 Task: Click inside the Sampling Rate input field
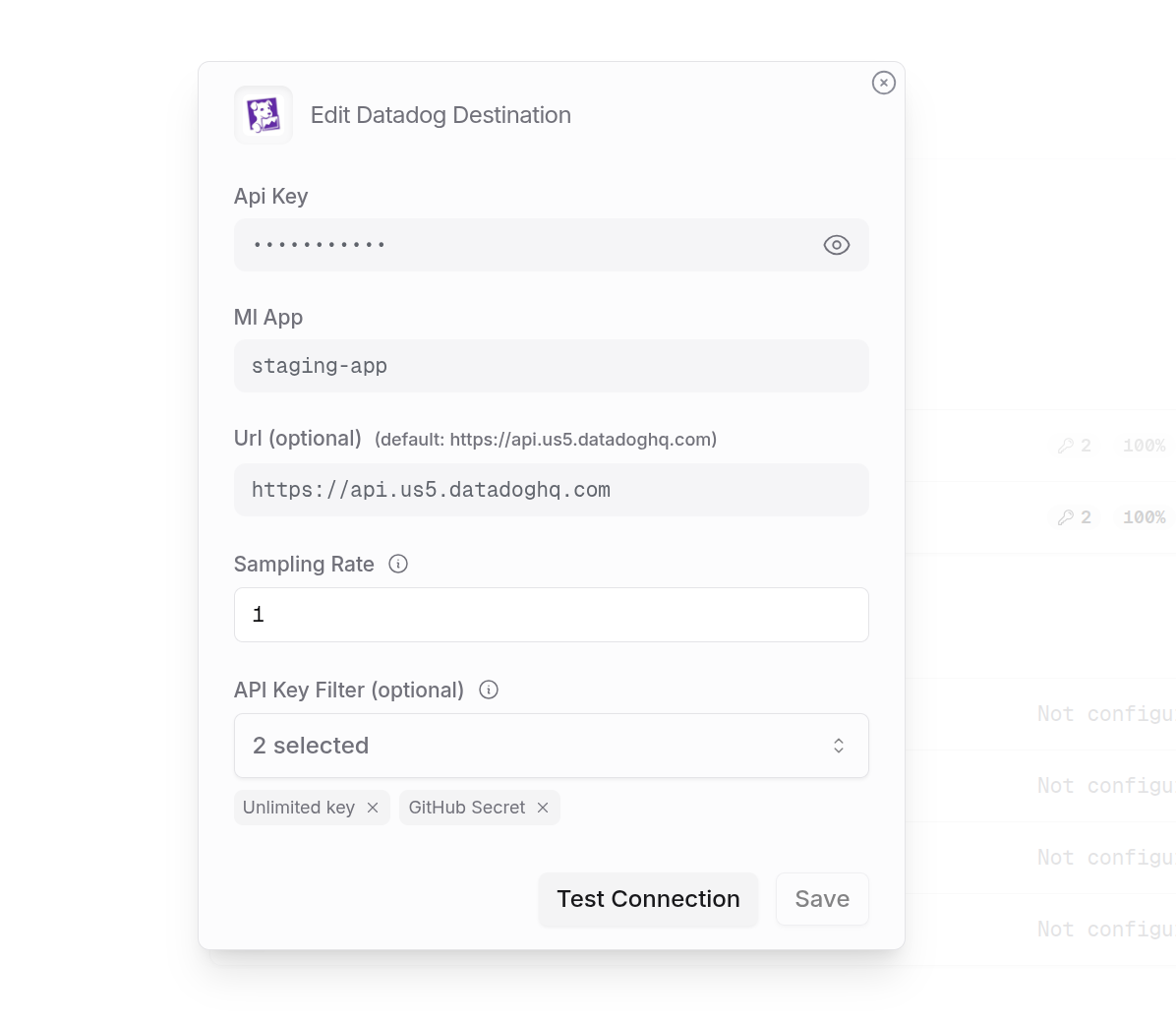pyautogui.click(x=551, y=614)
